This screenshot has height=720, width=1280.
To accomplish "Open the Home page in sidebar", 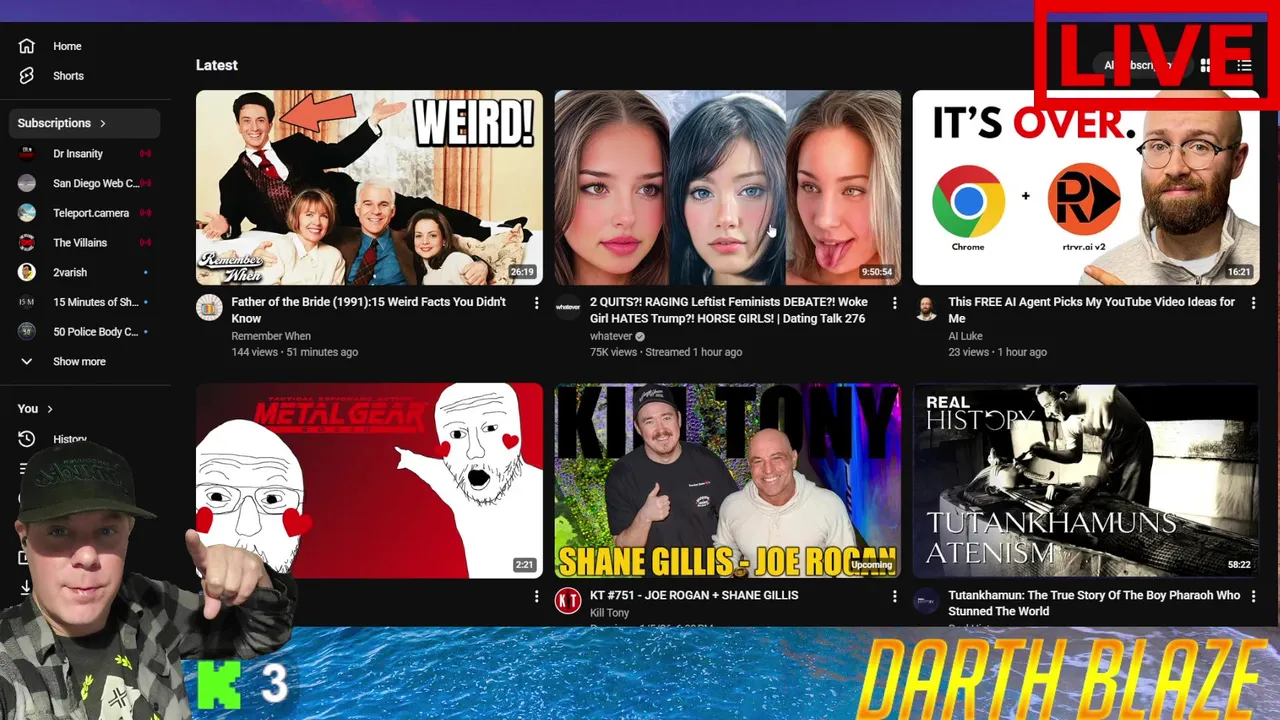I will click(84, 46).
